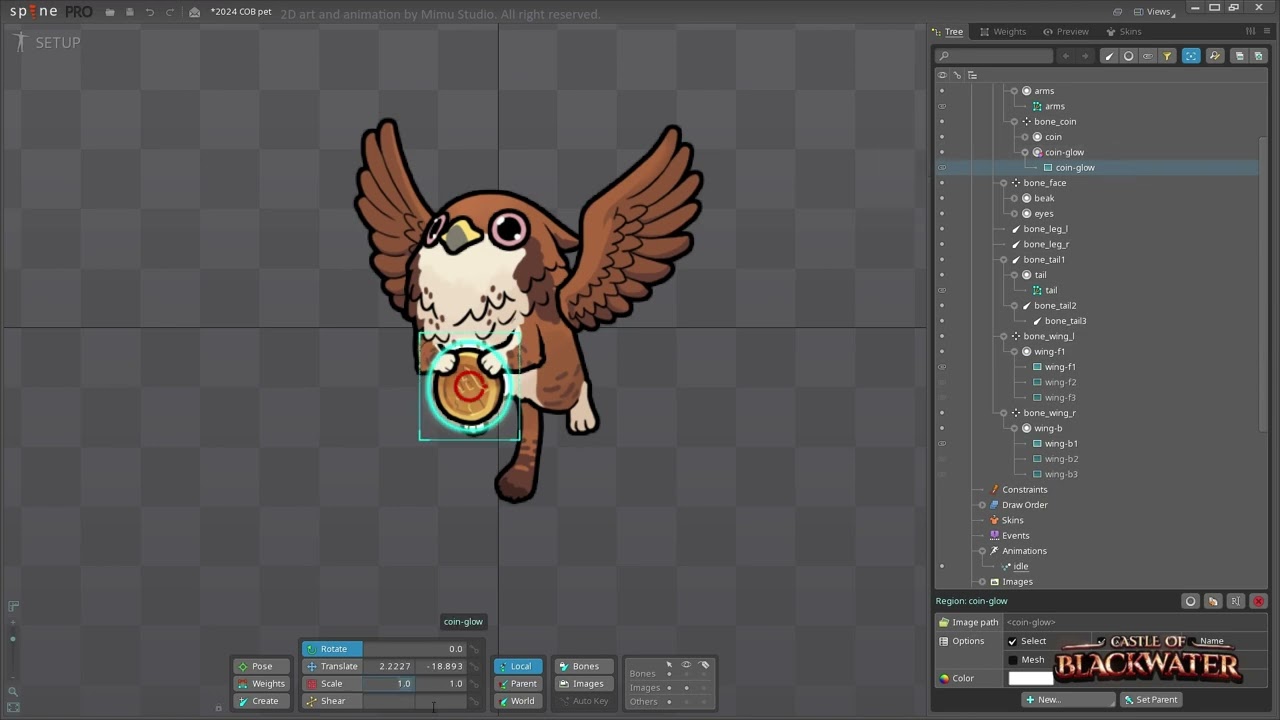Toggle Bones compensation button

pos(582,666)
